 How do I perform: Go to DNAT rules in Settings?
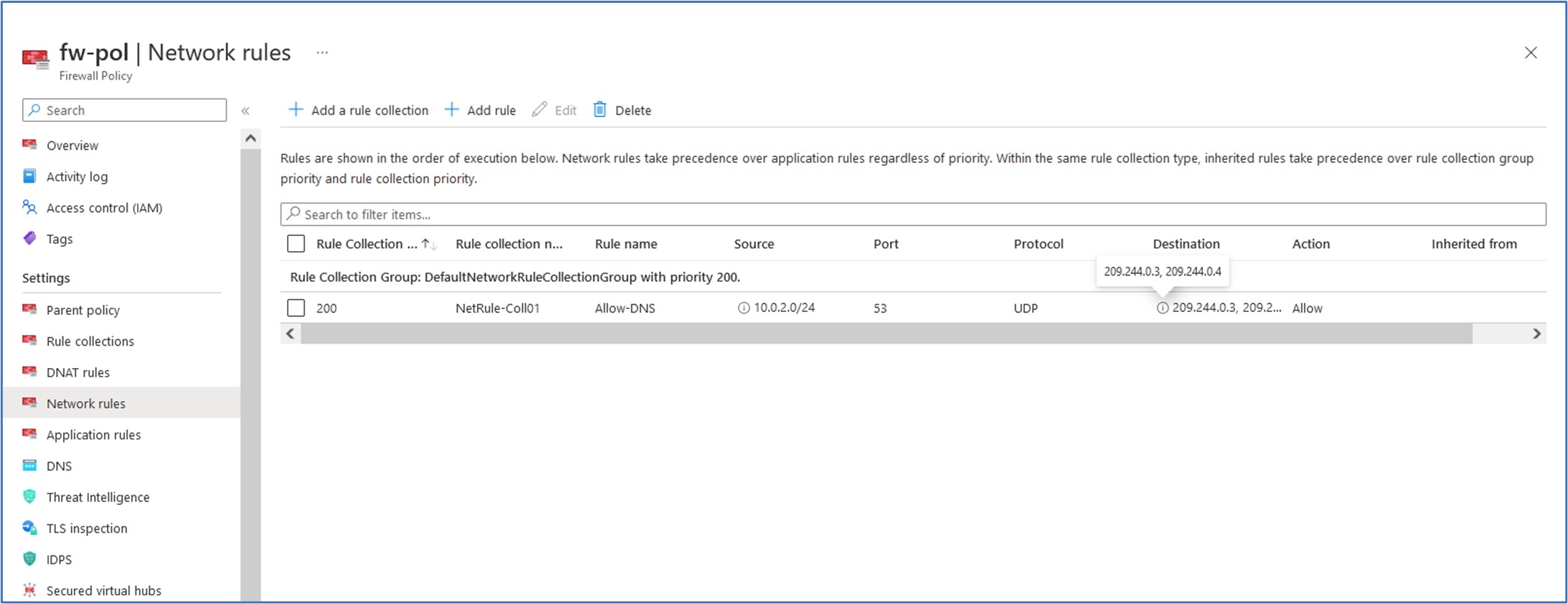coord(77,372)
